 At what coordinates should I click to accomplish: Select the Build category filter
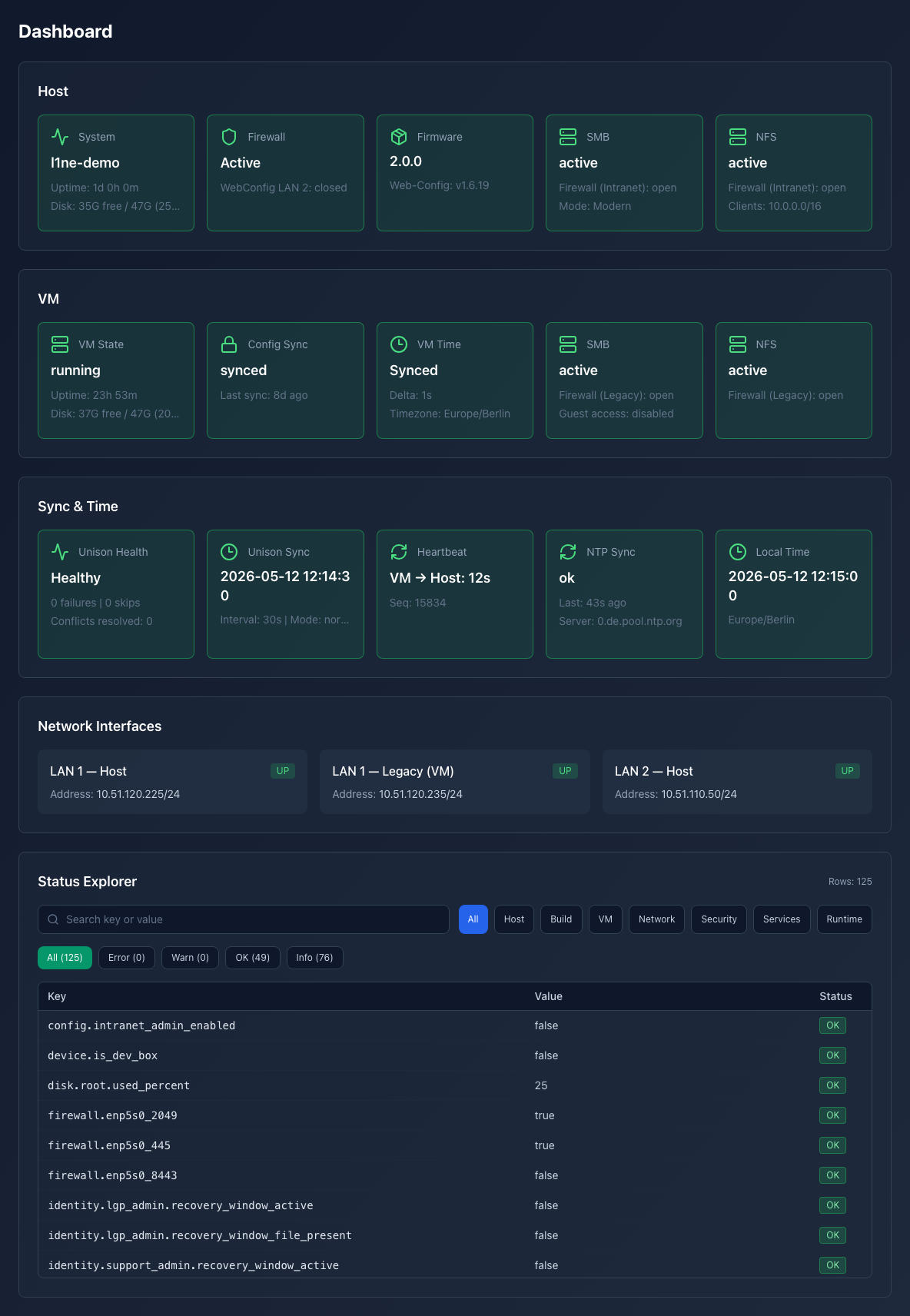coord(561,919)
